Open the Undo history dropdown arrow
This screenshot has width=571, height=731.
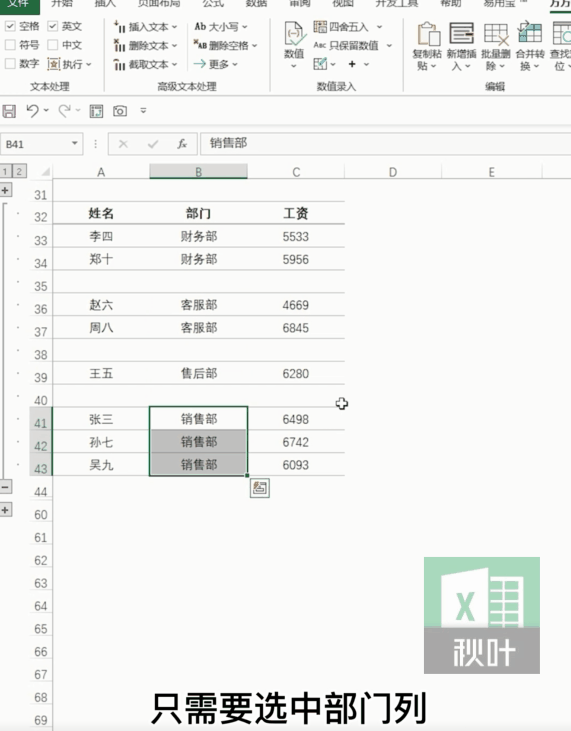point(46,111)
